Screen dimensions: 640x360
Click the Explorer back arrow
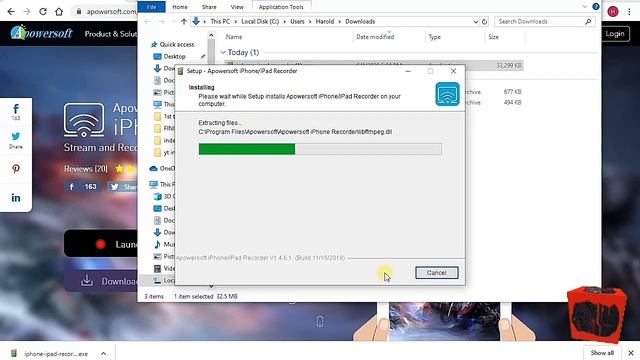[x=147, y=22]
